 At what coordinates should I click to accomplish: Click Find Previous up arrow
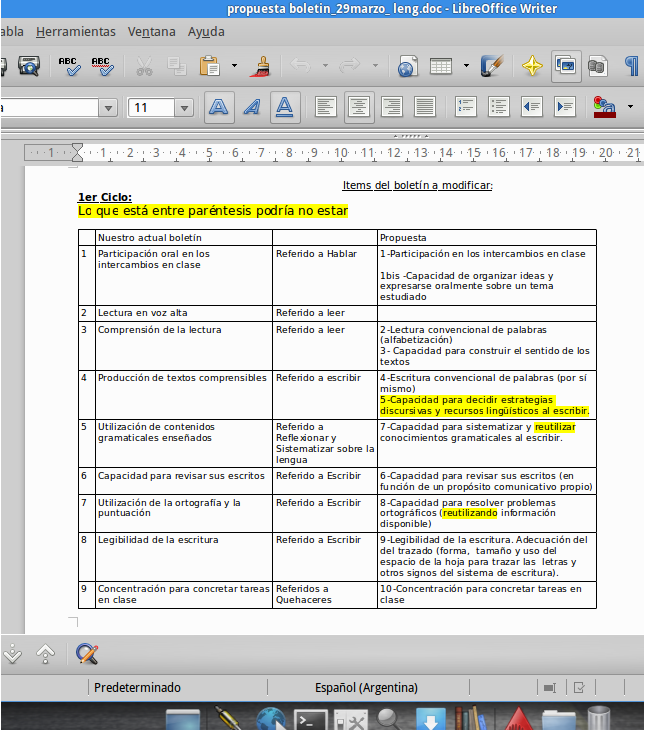click(45, 654)
